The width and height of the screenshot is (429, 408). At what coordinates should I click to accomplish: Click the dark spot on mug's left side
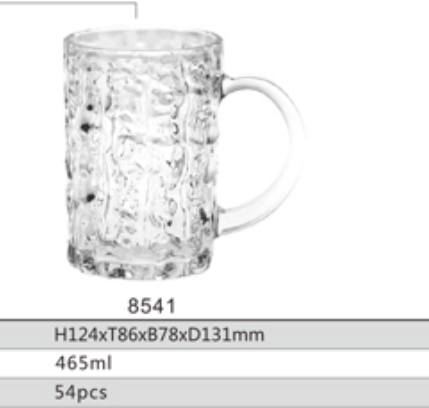(86, 127)
